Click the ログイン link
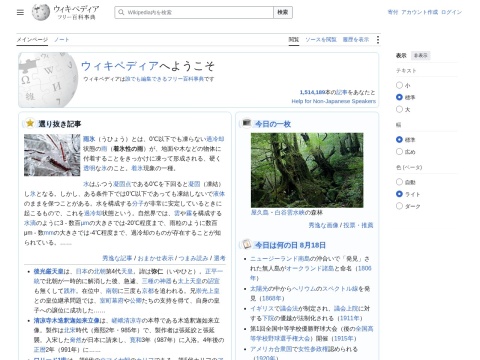 451,12
